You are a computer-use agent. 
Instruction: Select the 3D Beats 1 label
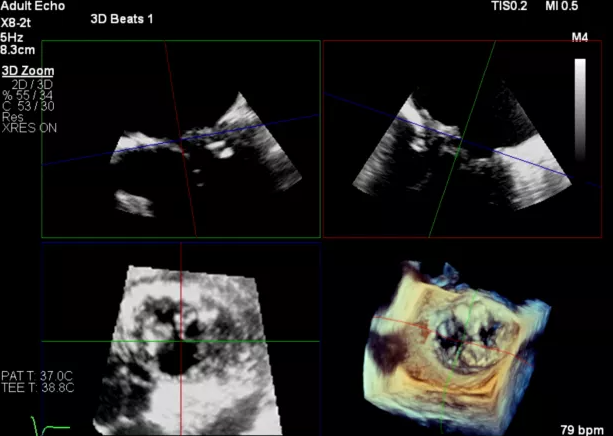[121, 21]
